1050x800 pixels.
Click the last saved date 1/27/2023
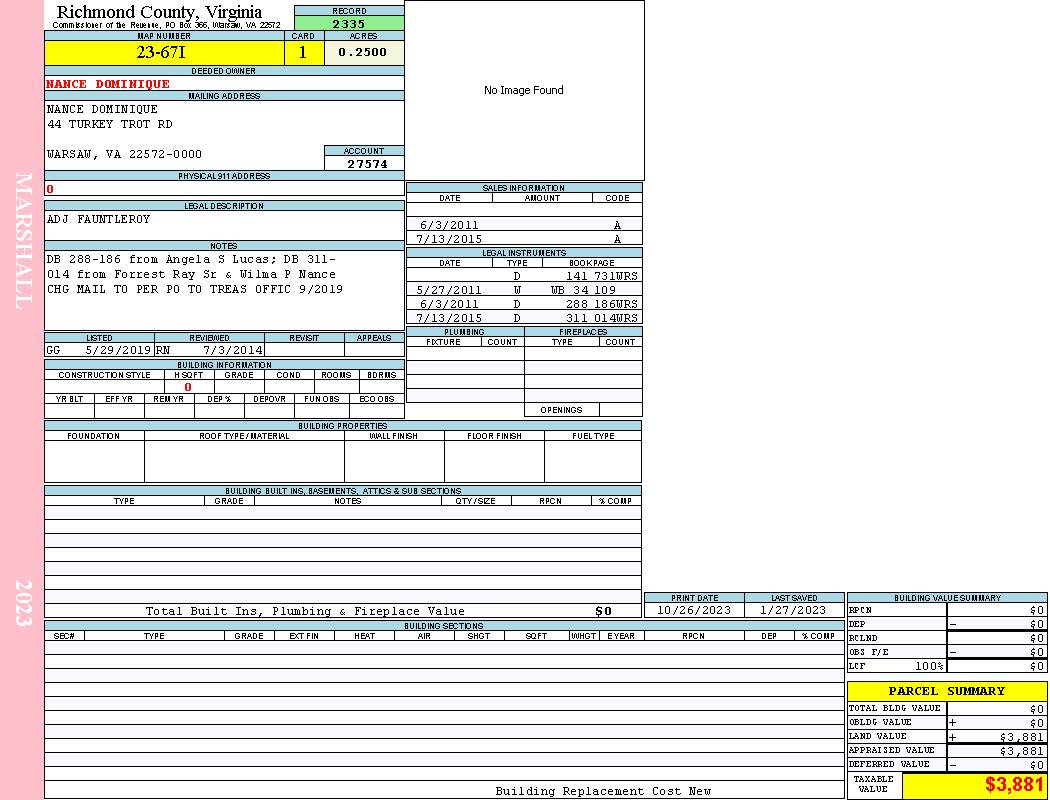pyautogui.click(x=793, y=610)
